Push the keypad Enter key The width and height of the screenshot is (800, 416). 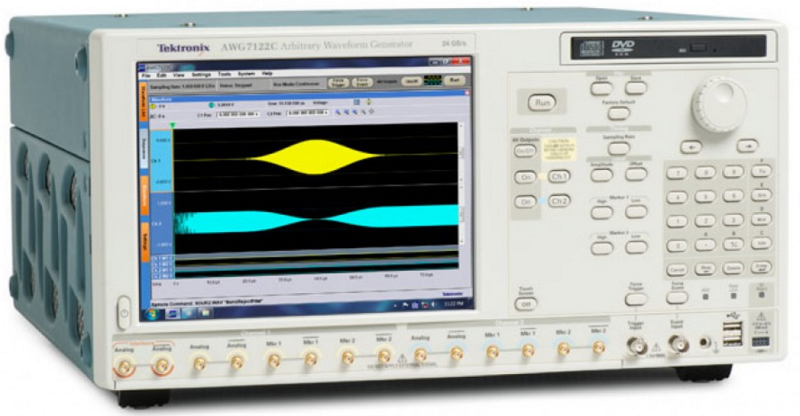(x=761, y=267)
